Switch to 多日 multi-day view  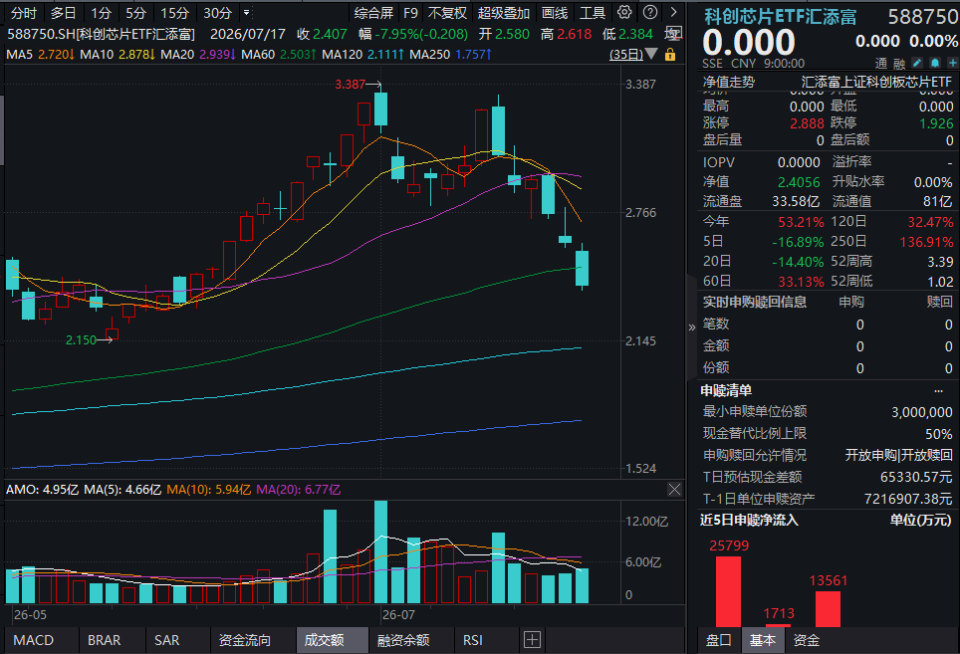pyautogui.click(x=63, y=13)
